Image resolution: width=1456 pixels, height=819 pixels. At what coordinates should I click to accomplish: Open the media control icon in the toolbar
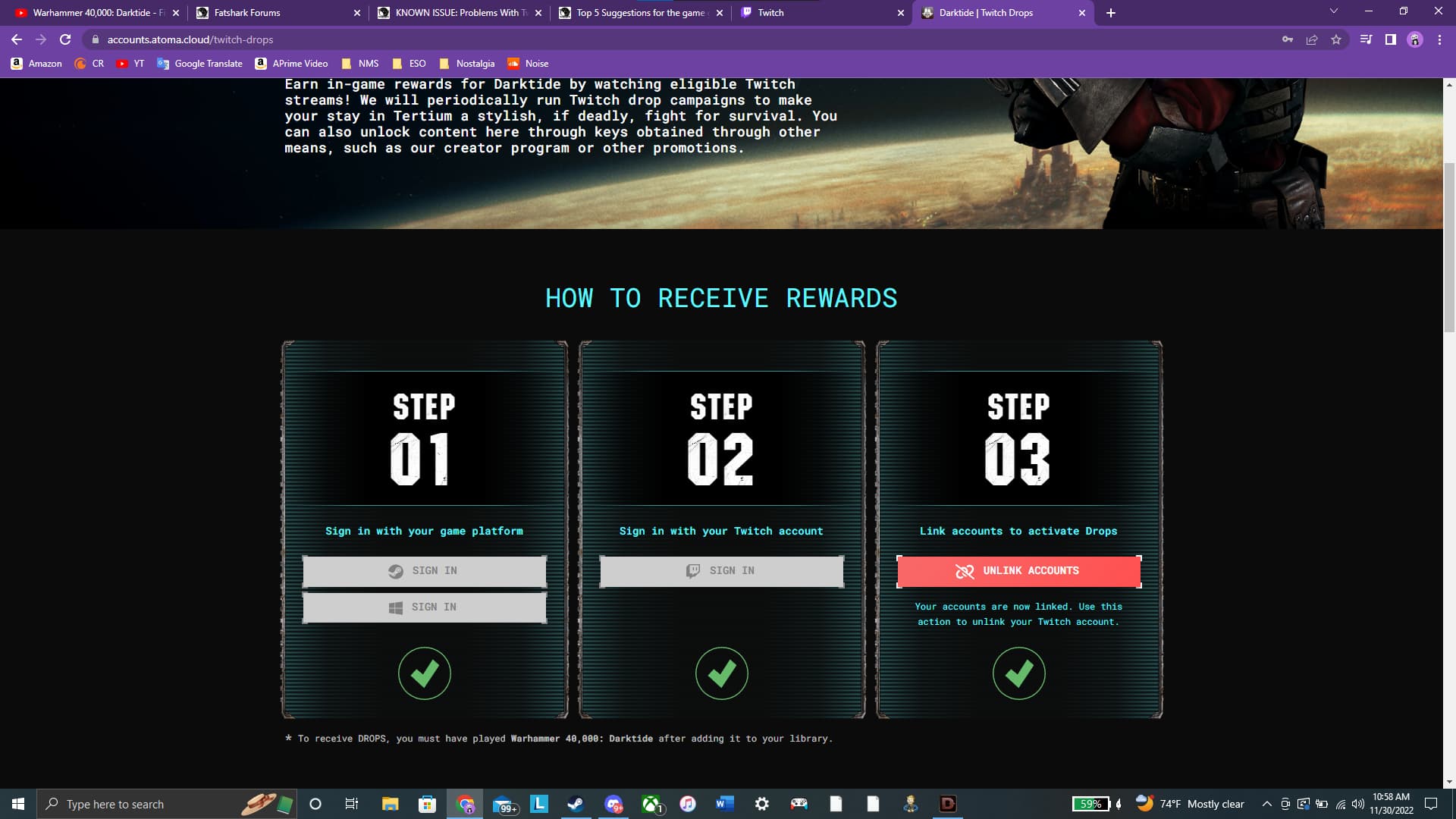point(1367,39)
